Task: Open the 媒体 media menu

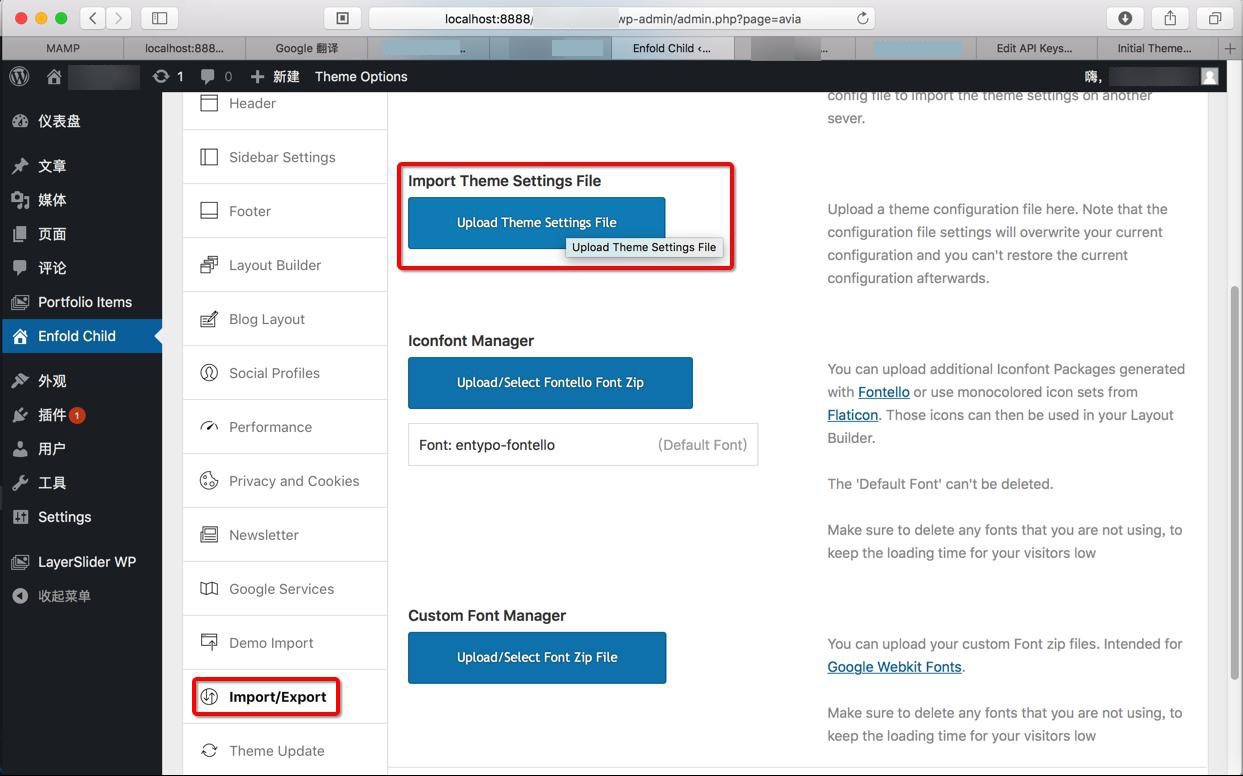Action: tap(81, 200)
